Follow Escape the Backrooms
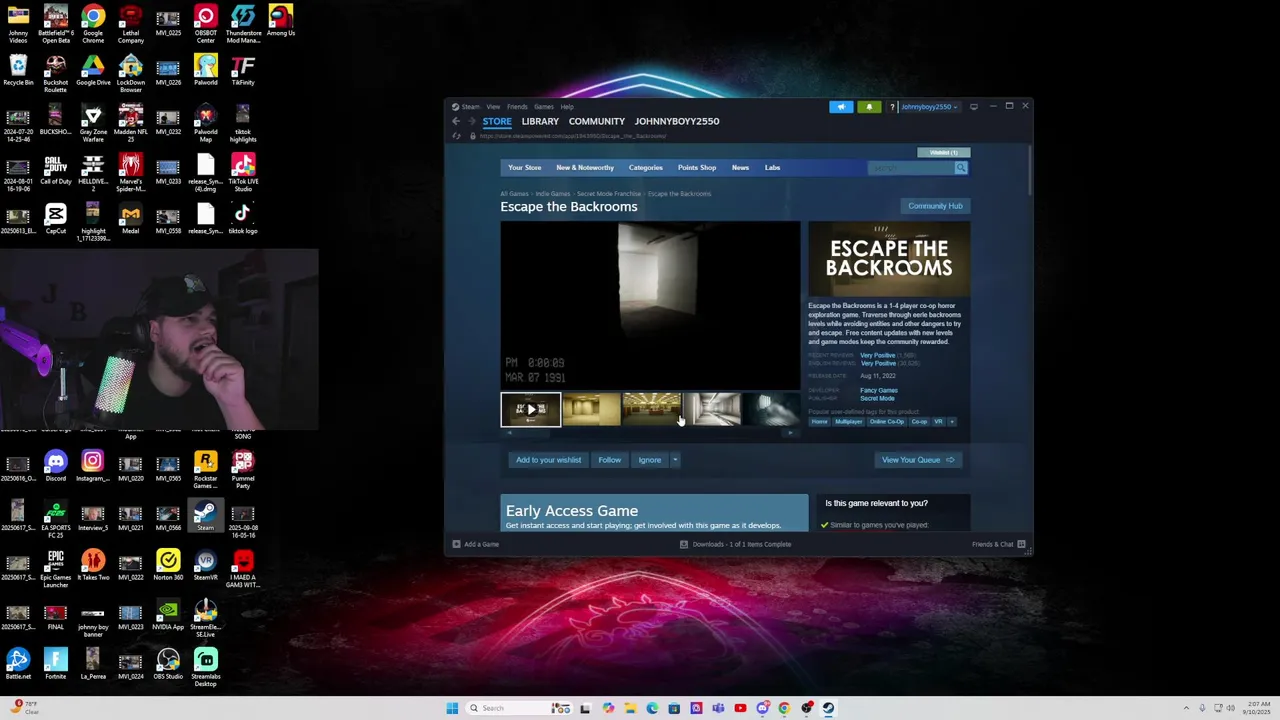1280x720 pixels. point(609,460)
